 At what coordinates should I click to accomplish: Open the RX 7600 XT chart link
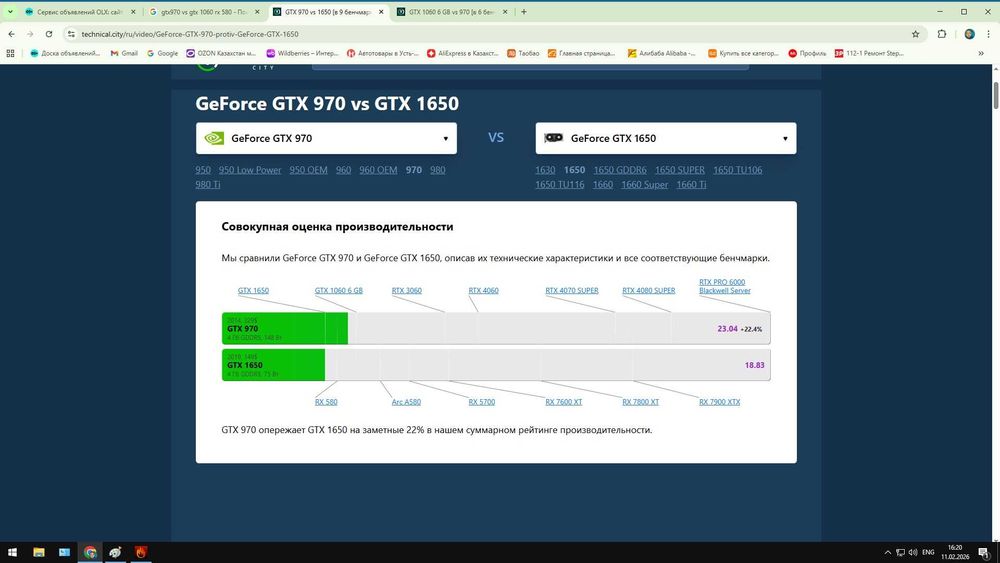[564, 402]
